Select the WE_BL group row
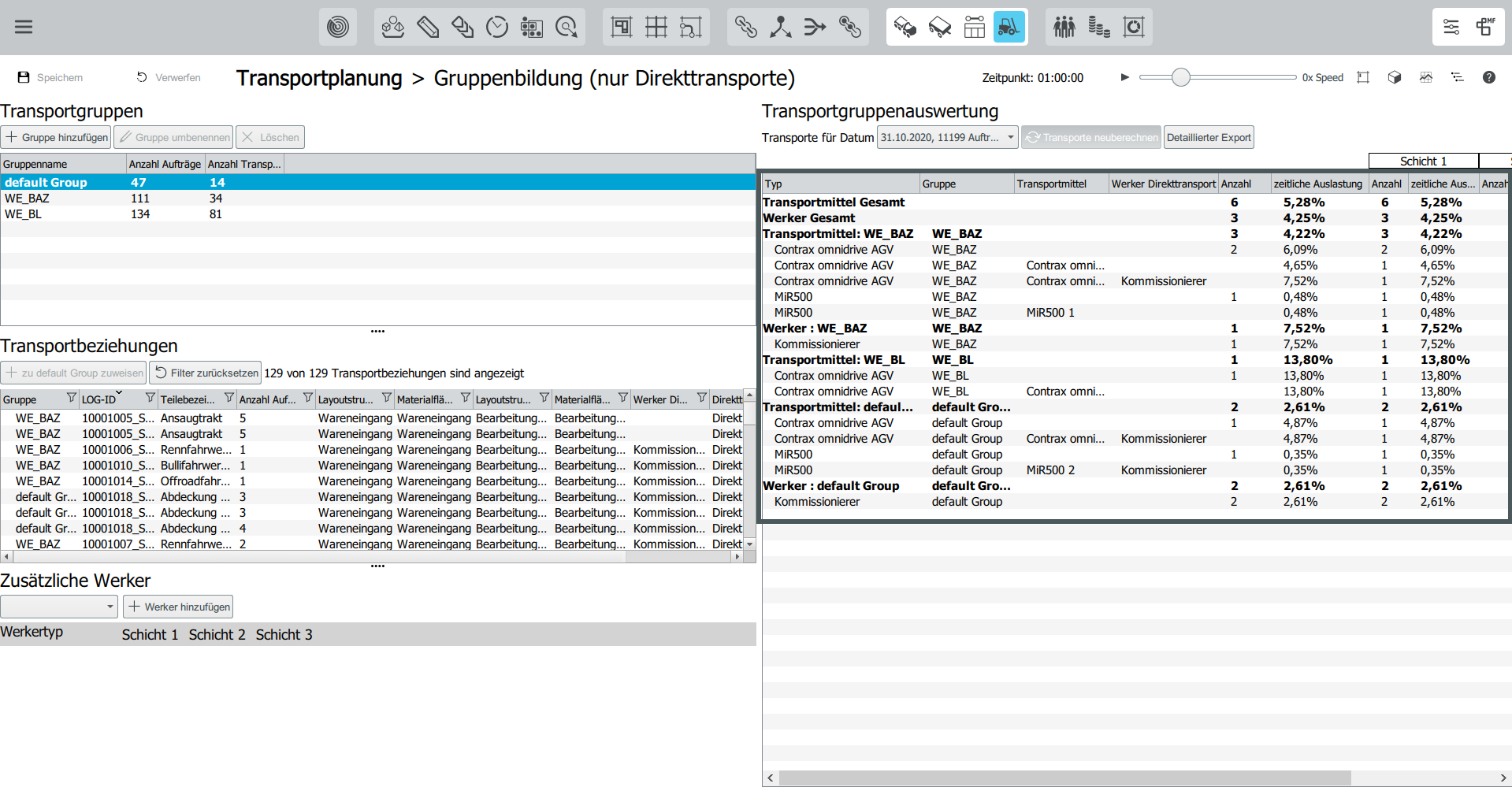This screenshot has width=1512, height=787. coord(24,214)
